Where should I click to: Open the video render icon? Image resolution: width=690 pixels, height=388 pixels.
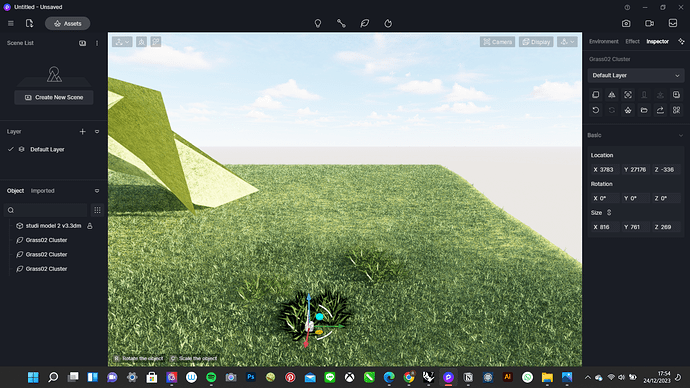tap(650, 23)
